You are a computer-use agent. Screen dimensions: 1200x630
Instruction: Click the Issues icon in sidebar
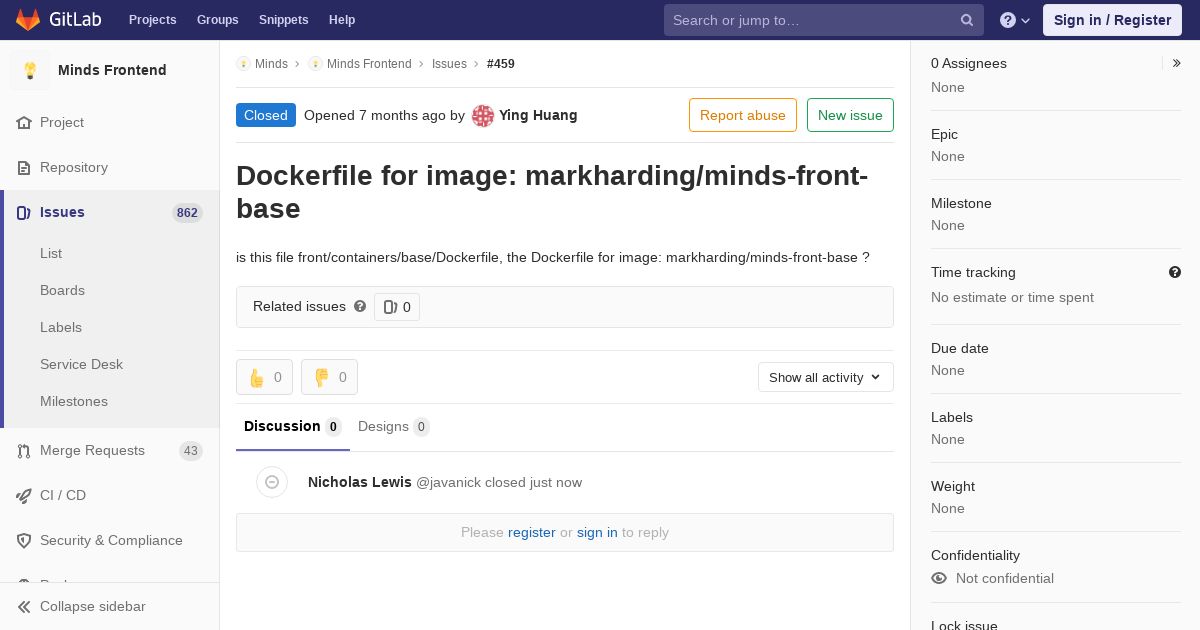coord(24,213)
